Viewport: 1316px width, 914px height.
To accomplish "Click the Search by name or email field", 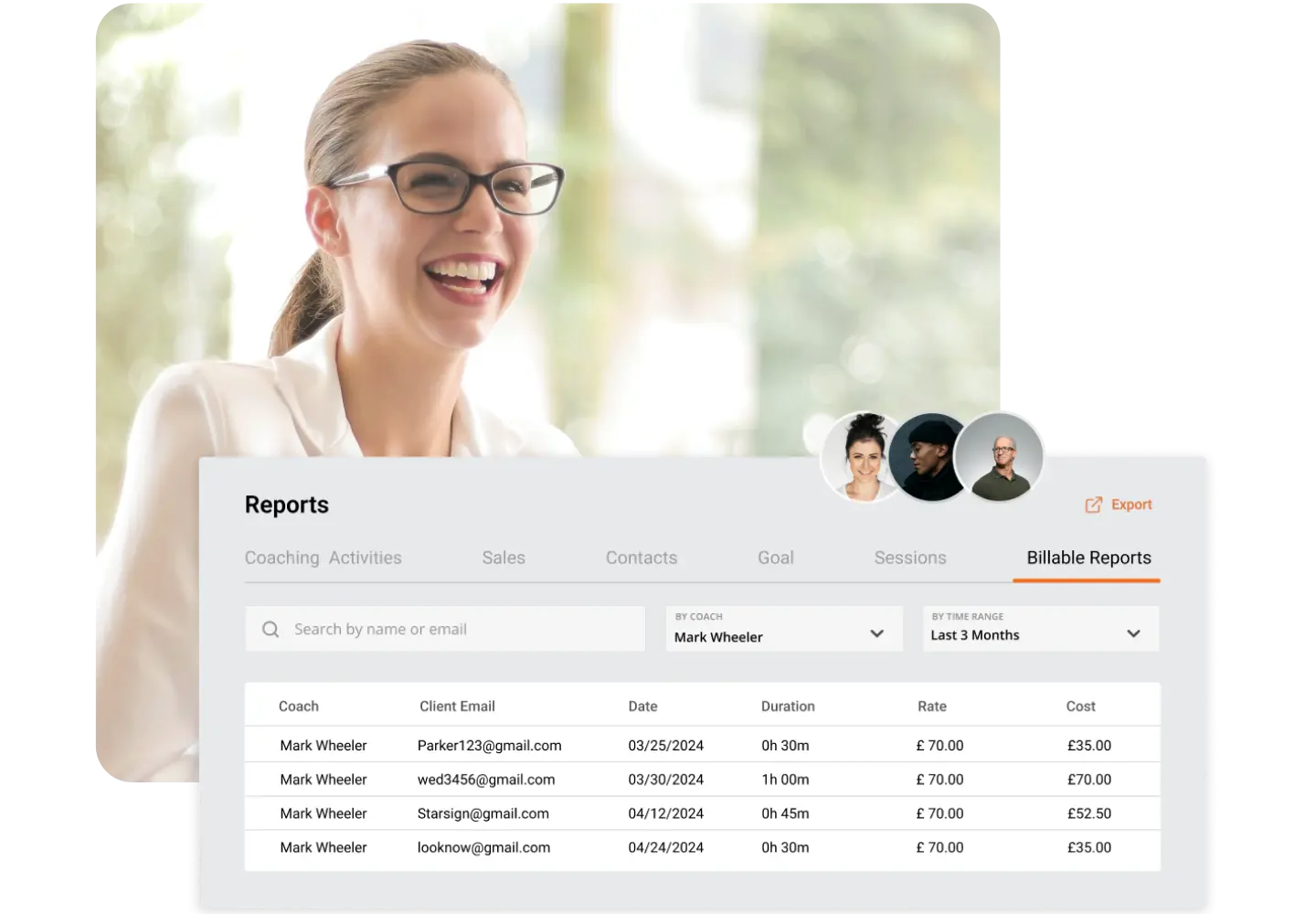I will [445, 629].
